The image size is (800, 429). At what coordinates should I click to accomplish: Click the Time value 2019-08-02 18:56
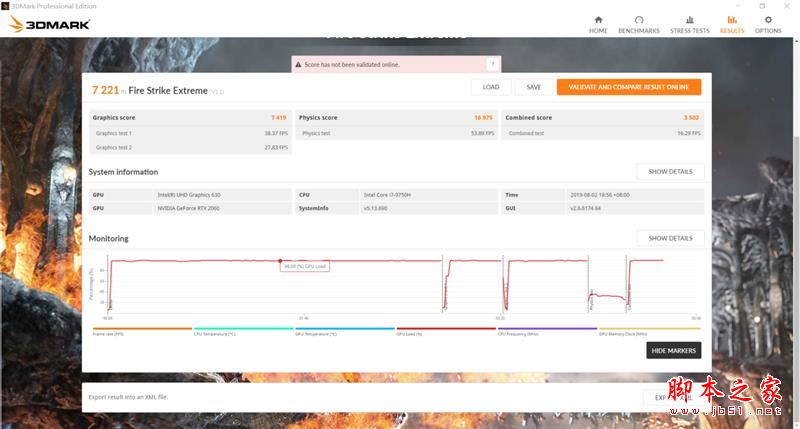click(x=600, y=195)
